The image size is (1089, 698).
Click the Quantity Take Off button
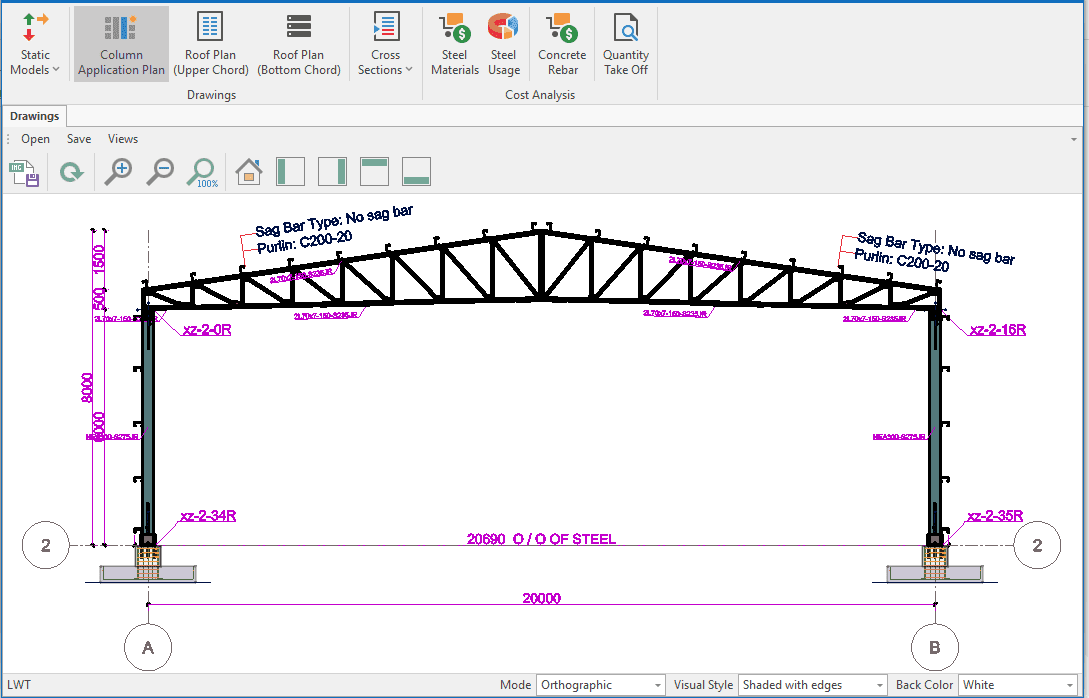pos(626,45)
